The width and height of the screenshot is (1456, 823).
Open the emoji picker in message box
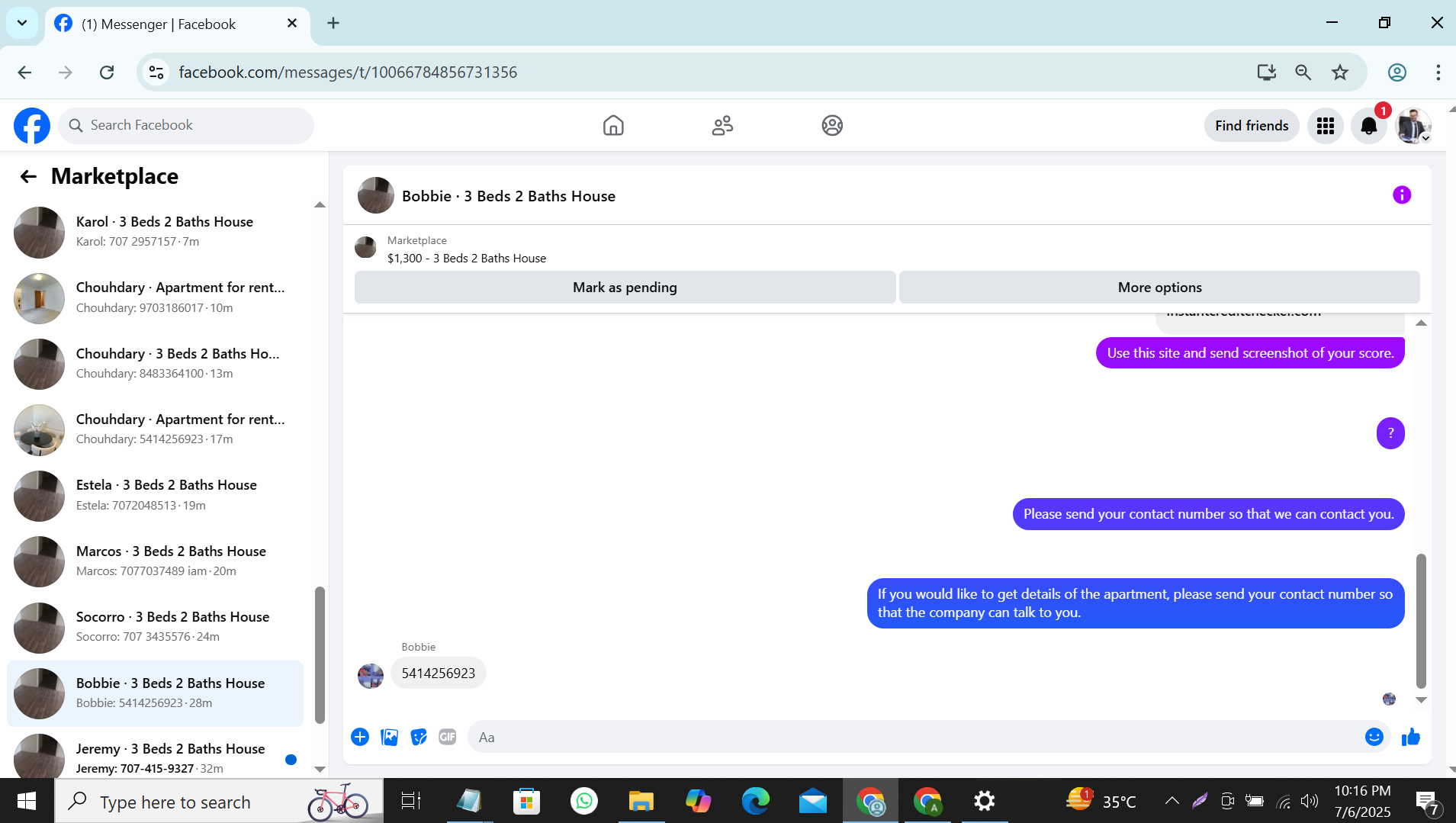(x=1374, y=737)
